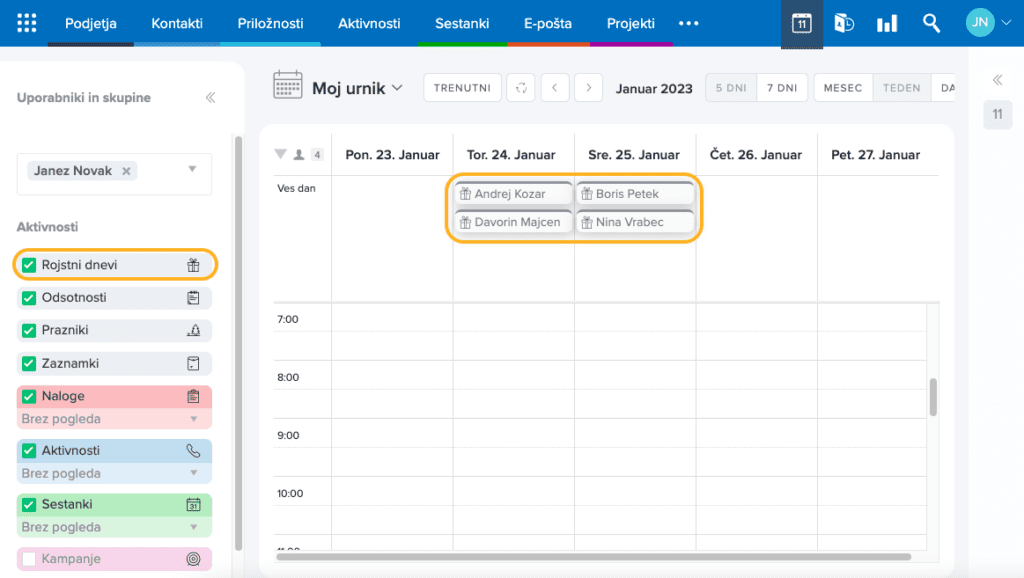Click the calendar icon in top bar
This screenshot has height=578, width=1024.
pos(801,23)
